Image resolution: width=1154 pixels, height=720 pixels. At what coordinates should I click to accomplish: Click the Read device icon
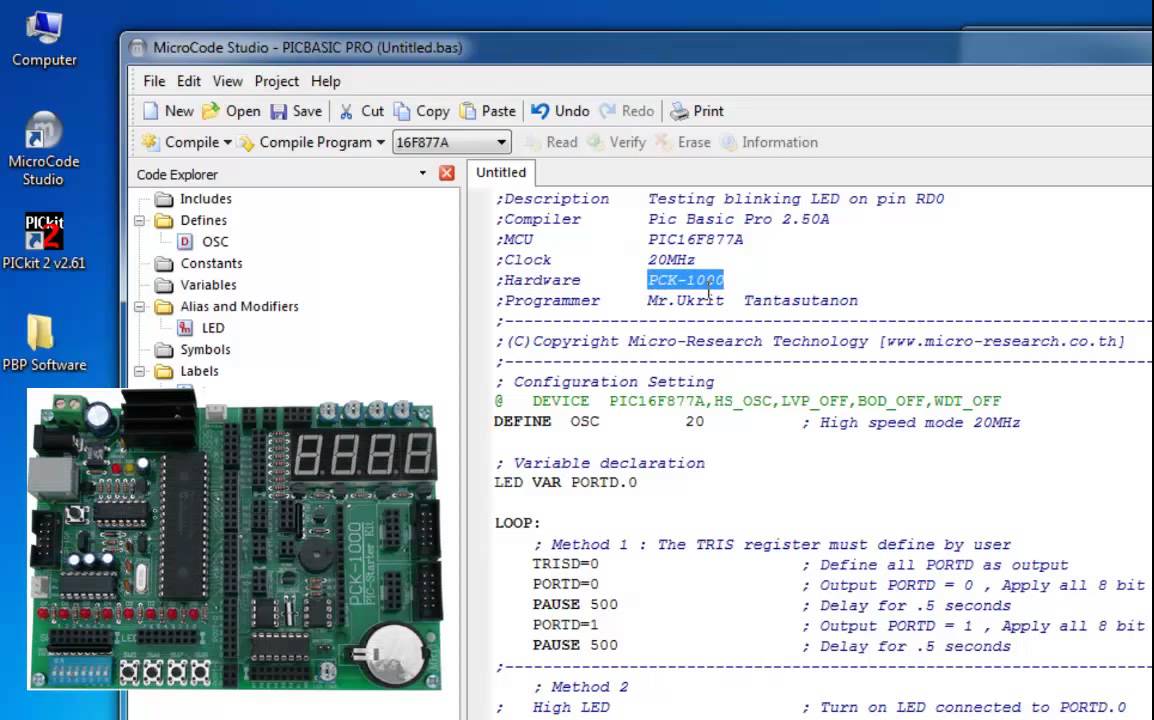531,142
